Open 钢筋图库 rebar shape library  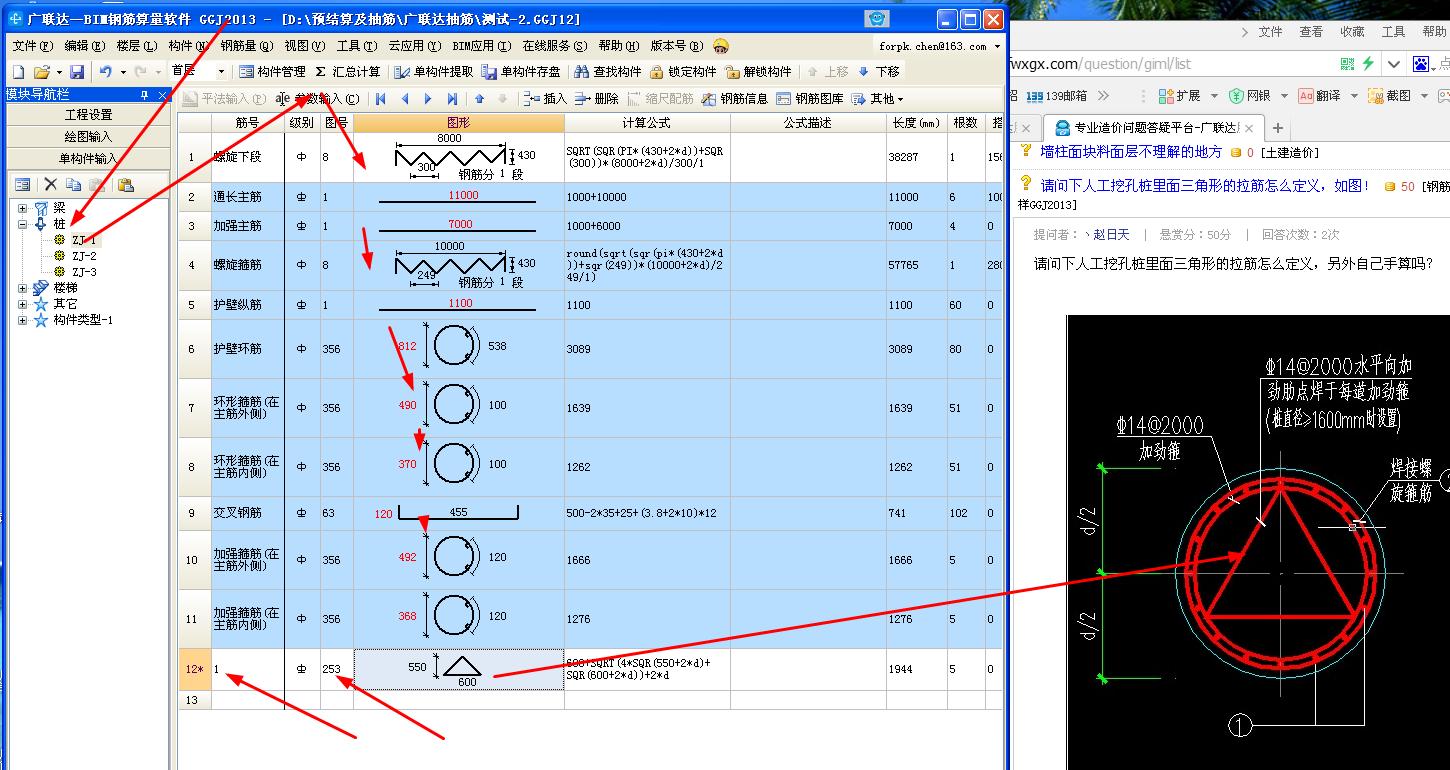(809, 99)
